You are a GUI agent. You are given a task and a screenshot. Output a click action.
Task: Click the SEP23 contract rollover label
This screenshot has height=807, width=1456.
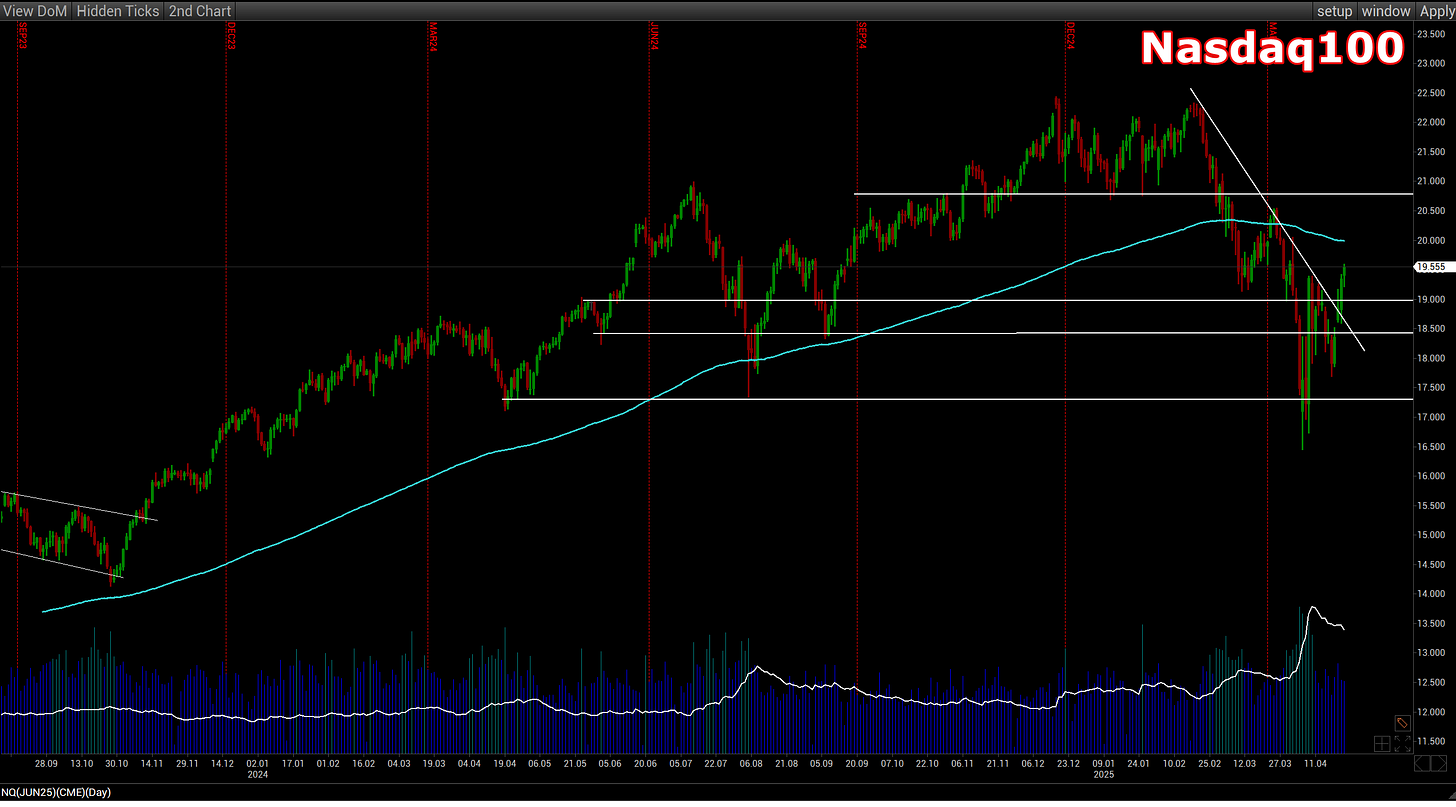tap(23, 35)
